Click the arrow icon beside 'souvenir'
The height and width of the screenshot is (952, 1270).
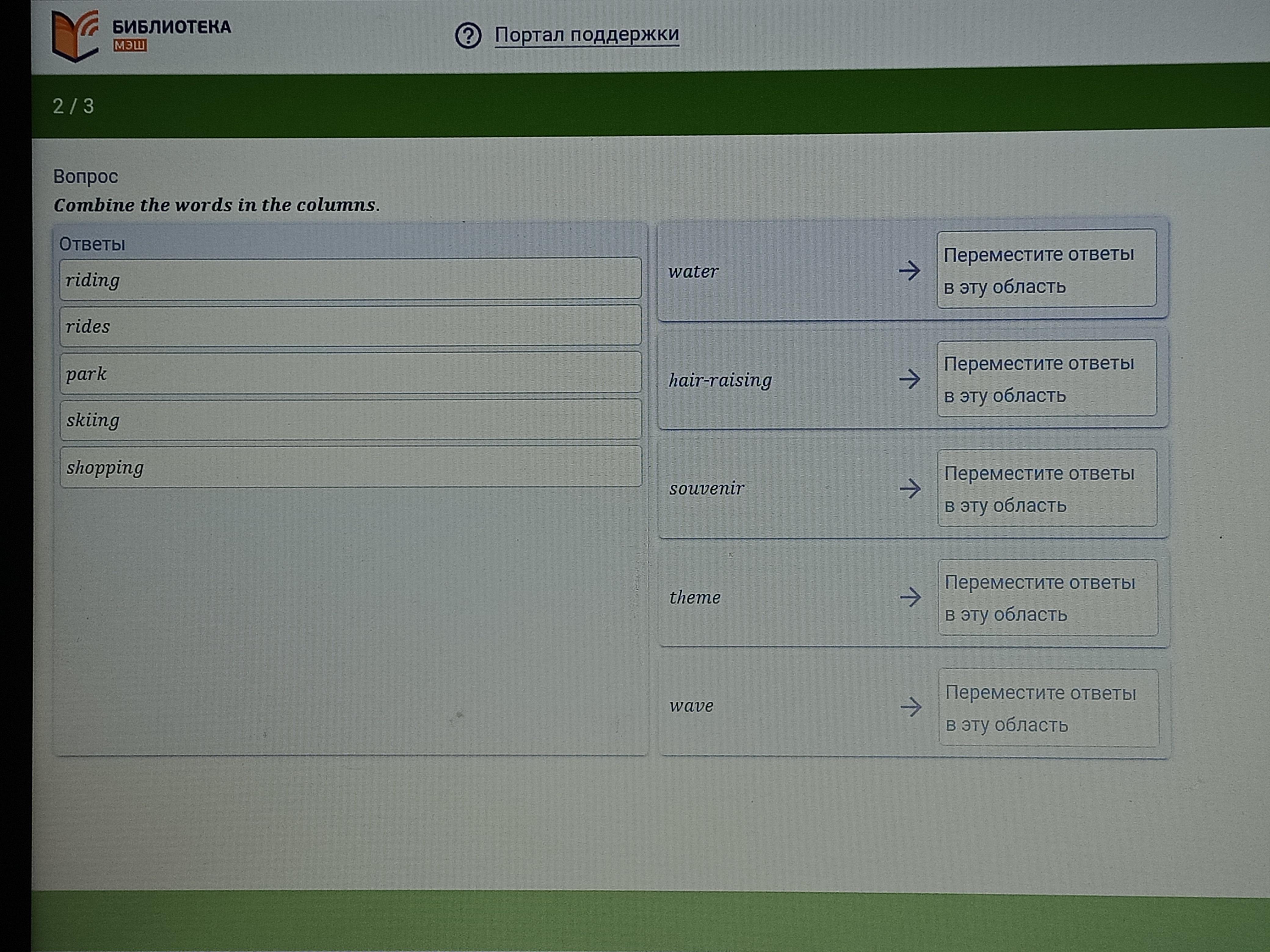pyautogui.click(x=910, y=488)
